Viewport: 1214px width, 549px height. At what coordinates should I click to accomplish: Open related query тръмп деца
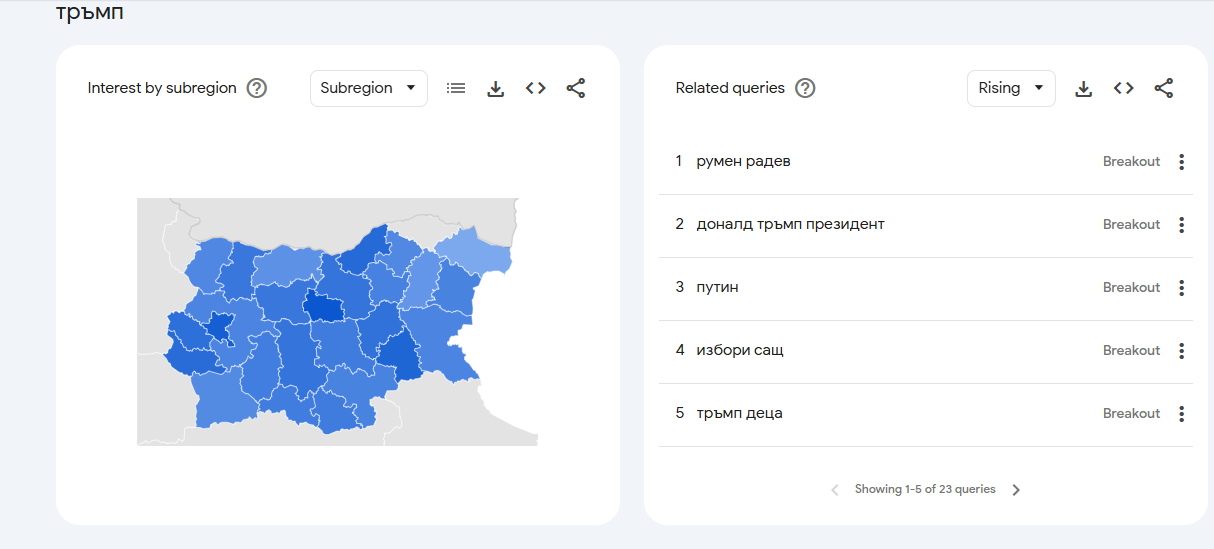coord(739,413)
